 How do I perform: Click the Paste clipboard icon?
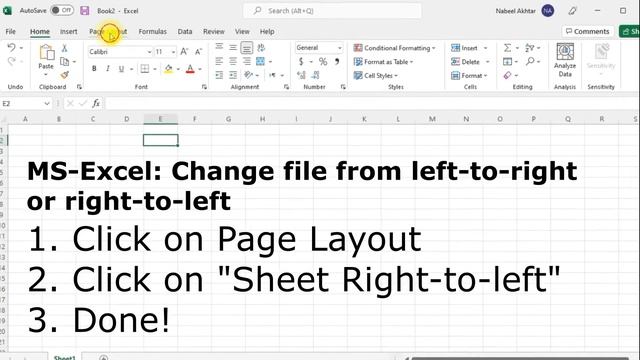(46, 52)
